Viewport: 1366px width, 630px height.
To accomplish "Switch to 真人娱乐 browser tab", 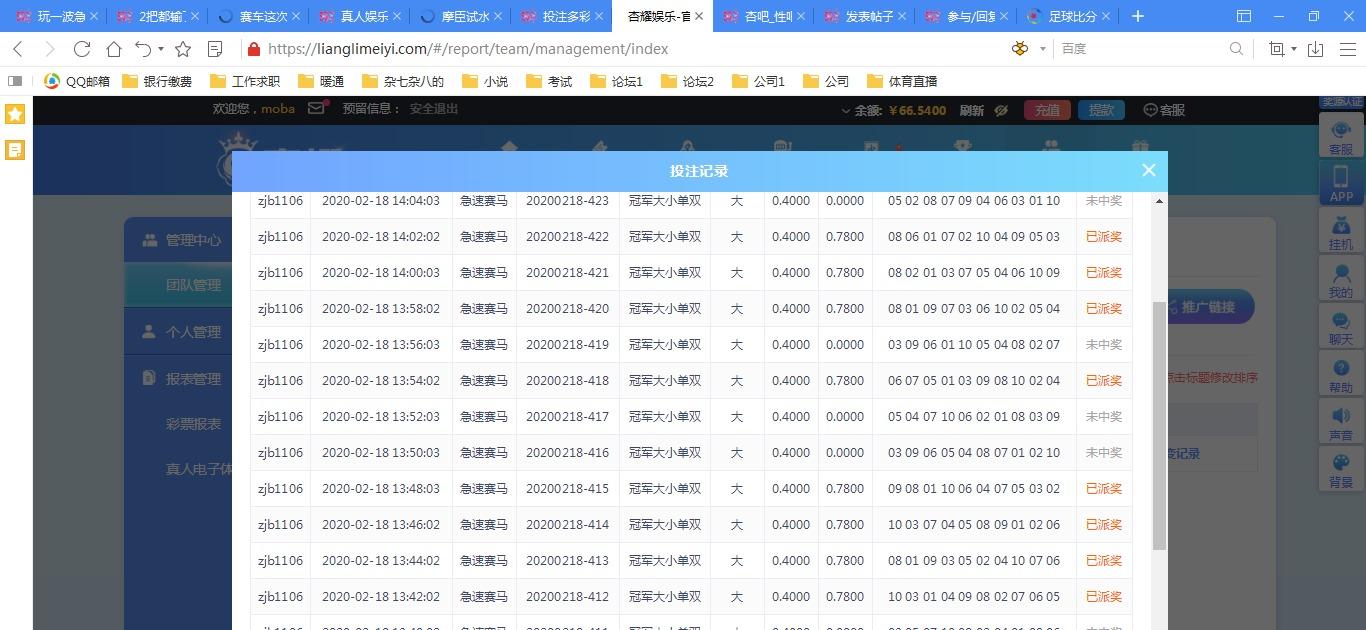I will [x=358, y=16].
